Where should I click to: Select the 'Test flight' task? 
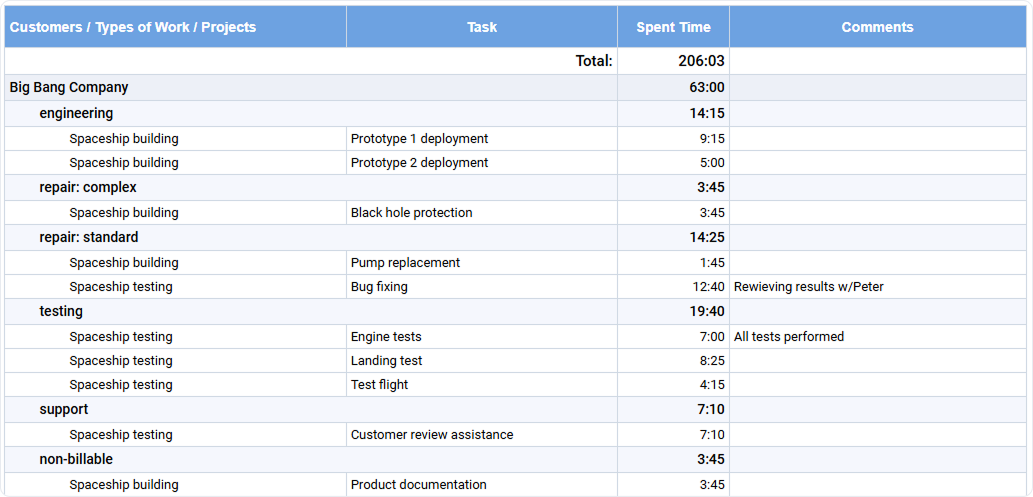(379, 384)
